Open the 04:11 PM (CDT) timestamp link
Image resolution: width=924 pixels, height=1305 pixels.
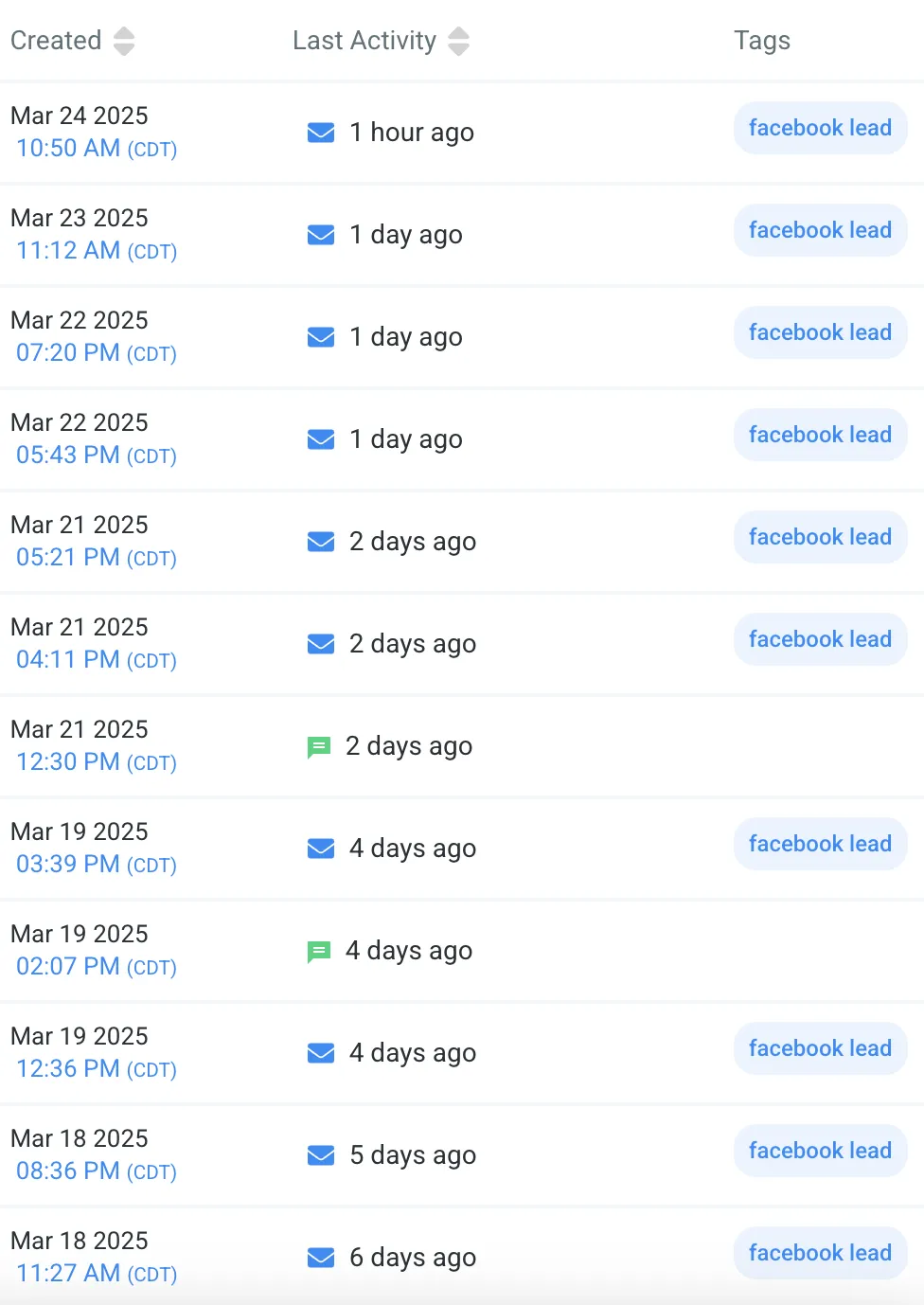97,660
